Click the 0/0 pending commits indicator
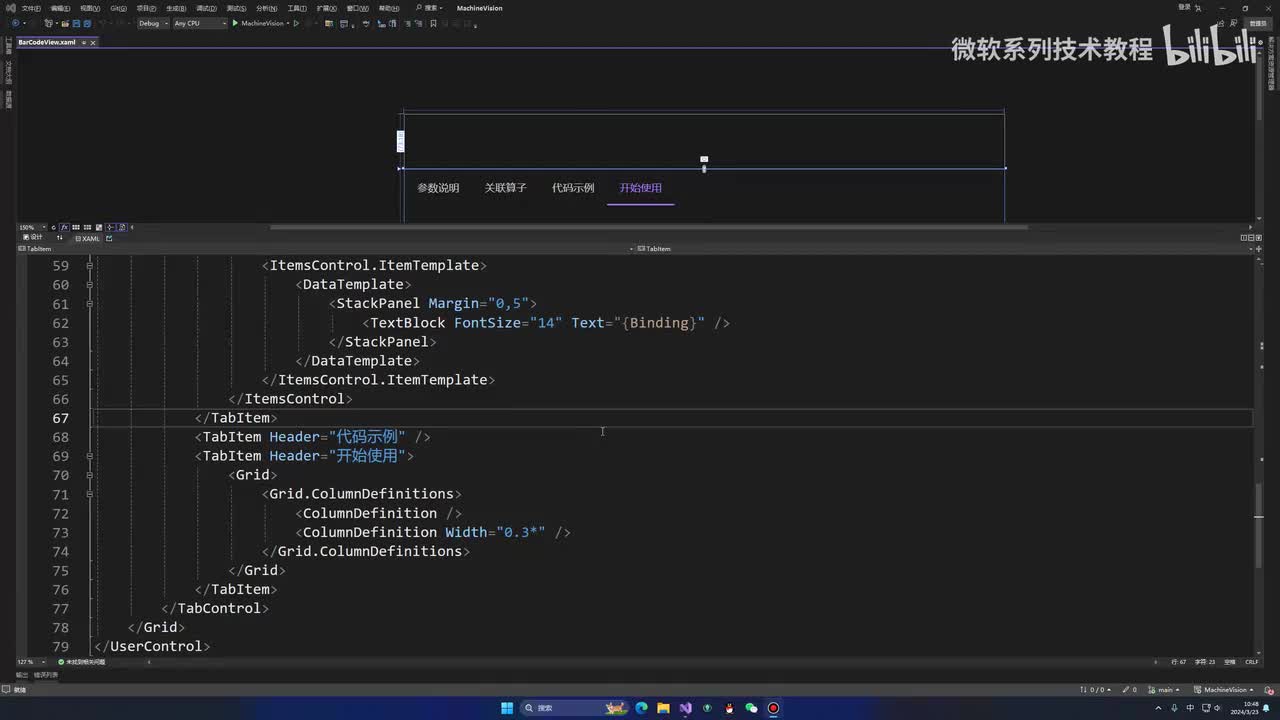Image resolution: width=1280 pixels, height=720 pixels. tap(1095, 690)
